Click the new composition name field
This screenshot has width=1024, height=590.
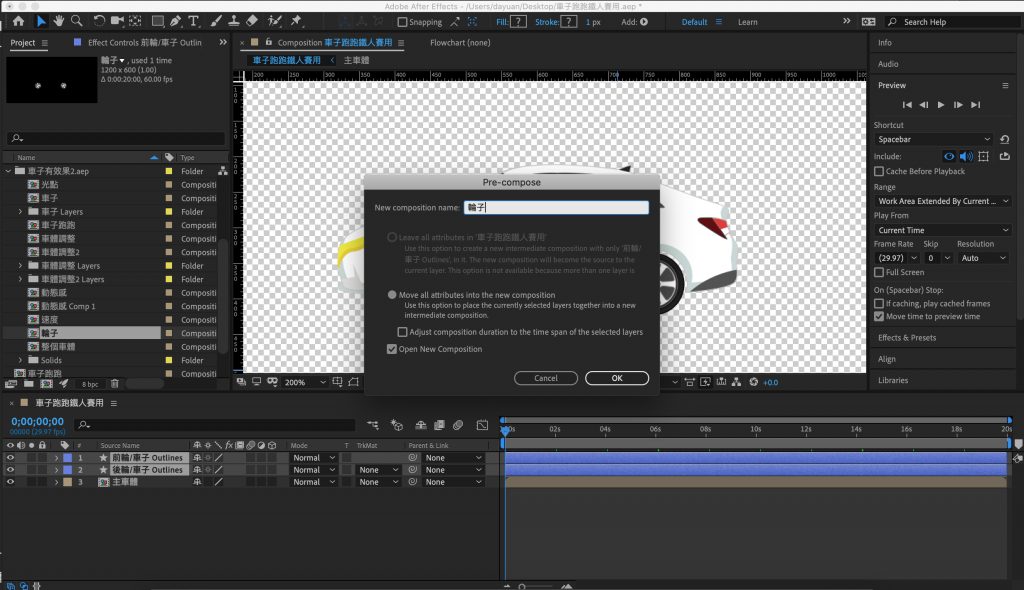pos(557,208)
